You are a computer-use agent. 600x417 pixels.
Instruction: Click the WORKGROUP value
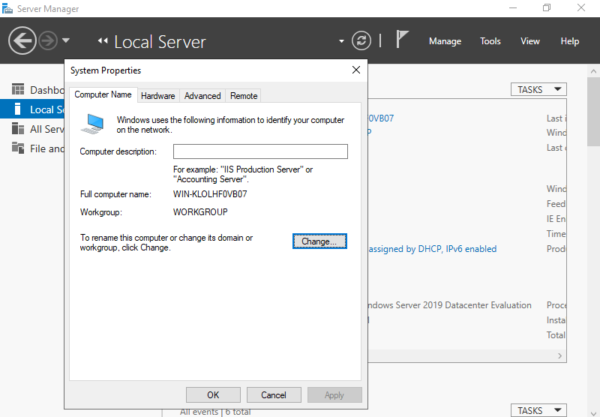(x=201, y=212)
